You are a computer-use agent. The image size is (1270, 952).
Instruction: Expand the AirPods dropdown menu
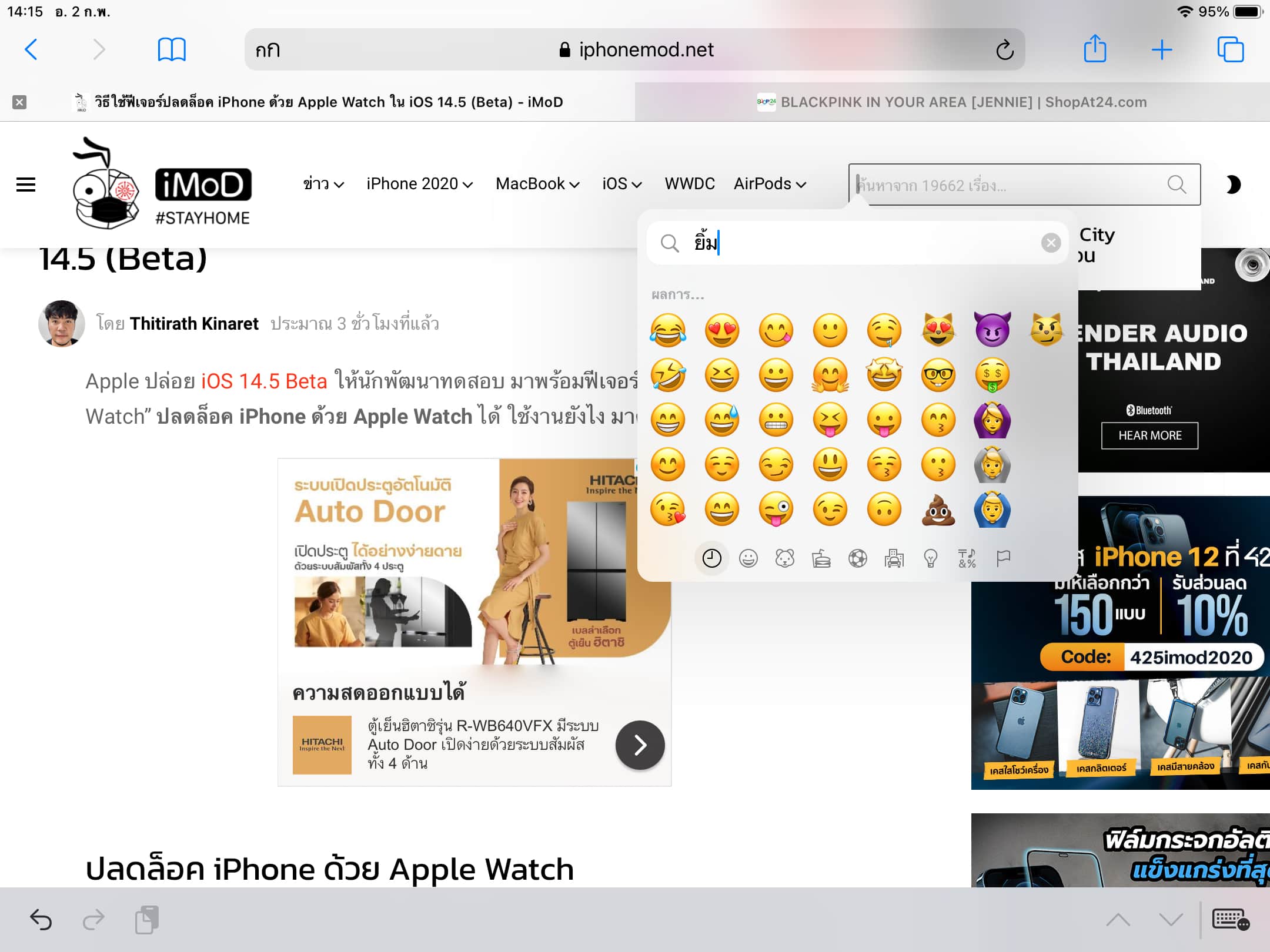(x=769, y=184)
